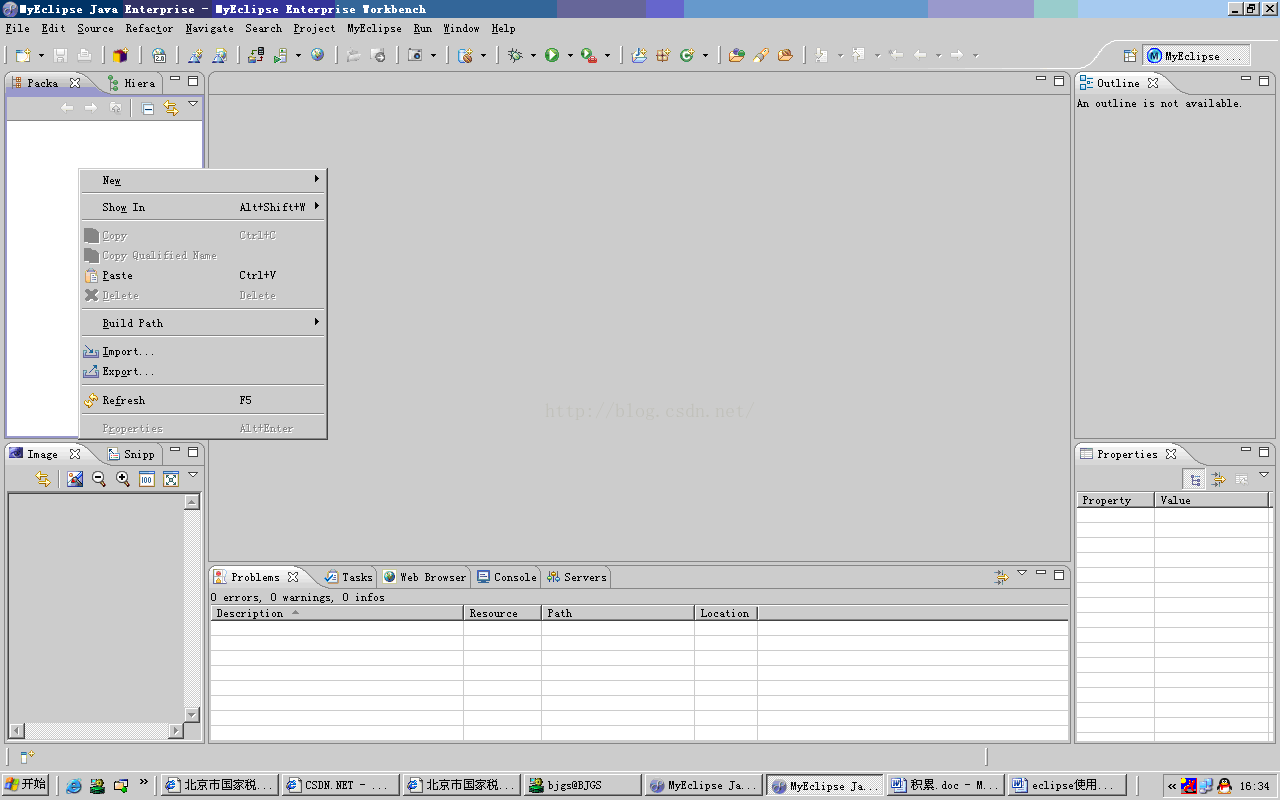Click the run/stop server toolbar icon

pos(281,56)
